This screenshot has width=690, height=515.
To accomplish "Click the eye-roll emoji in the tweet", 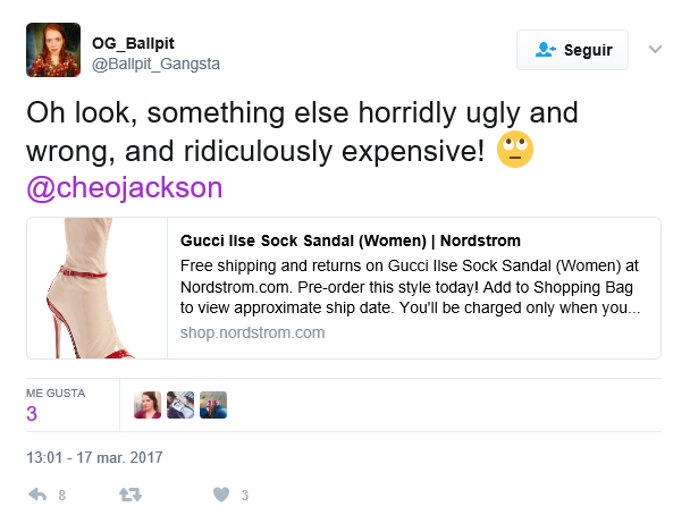I will point(515,149).
